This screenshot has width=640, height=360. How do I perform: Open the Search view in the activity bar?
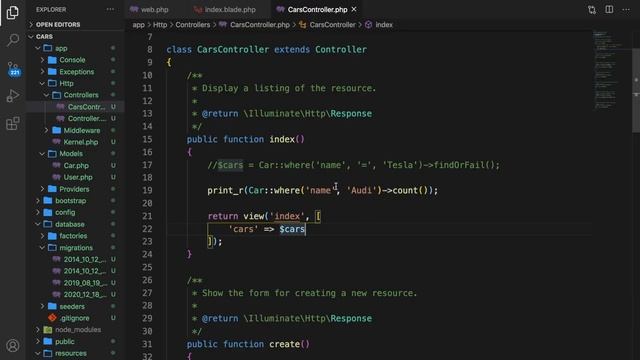click(x=13, y=40)
